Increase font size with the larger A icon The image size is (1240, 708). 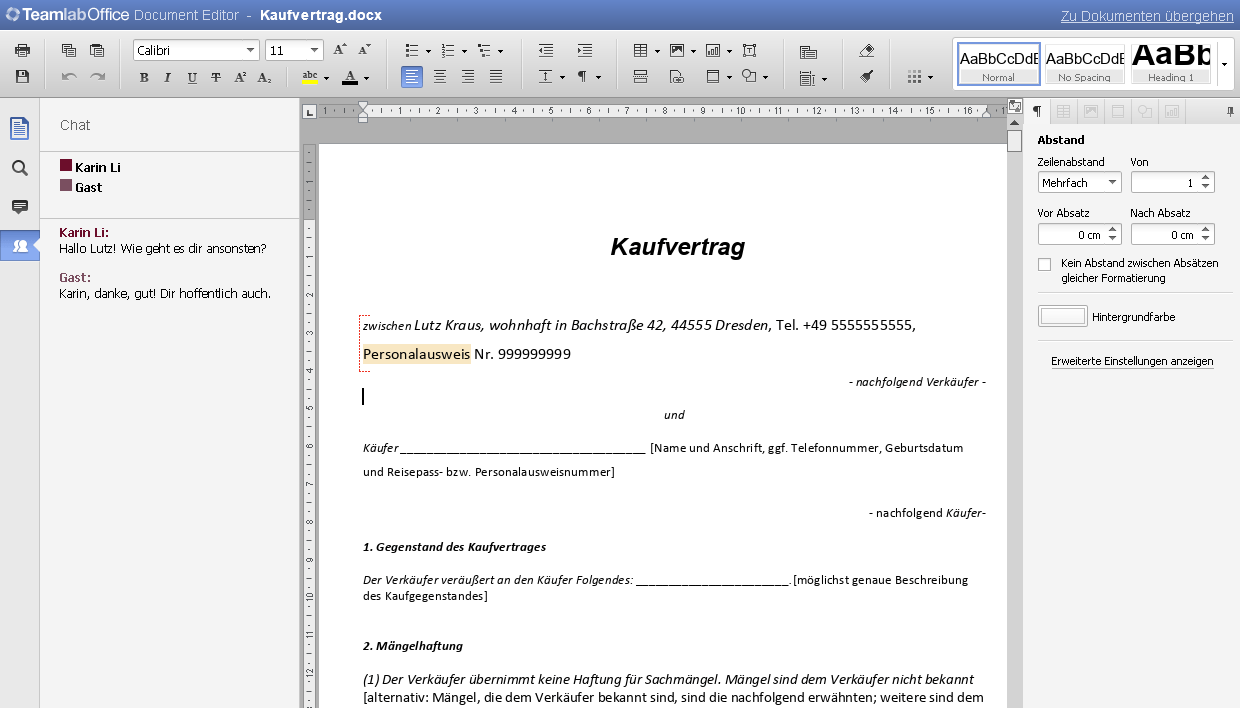tap(340, 50)
